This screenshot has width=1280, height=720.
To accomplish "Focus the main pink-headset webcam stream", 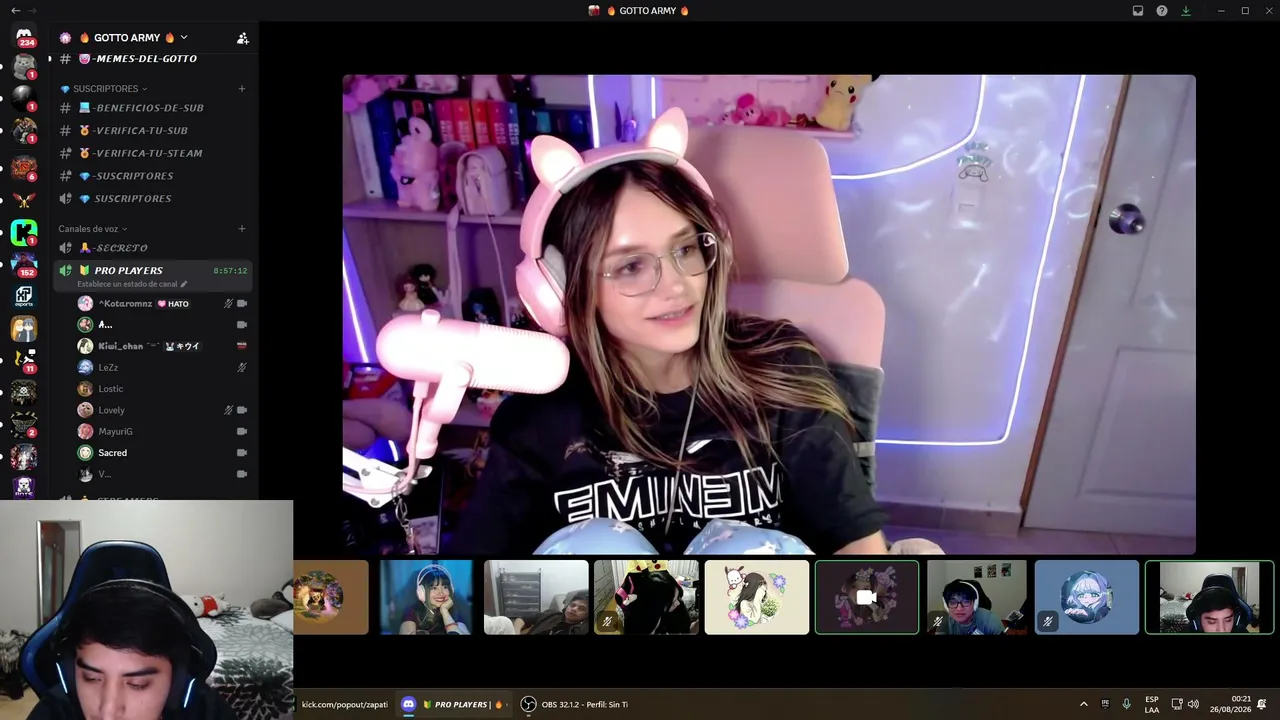I will tap(769, 315).
